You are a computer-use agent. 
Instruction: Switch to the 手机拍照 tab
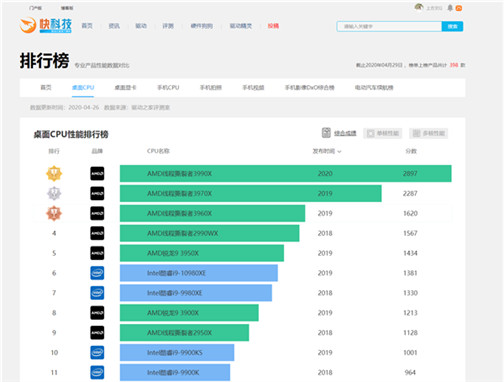(211, 88)
